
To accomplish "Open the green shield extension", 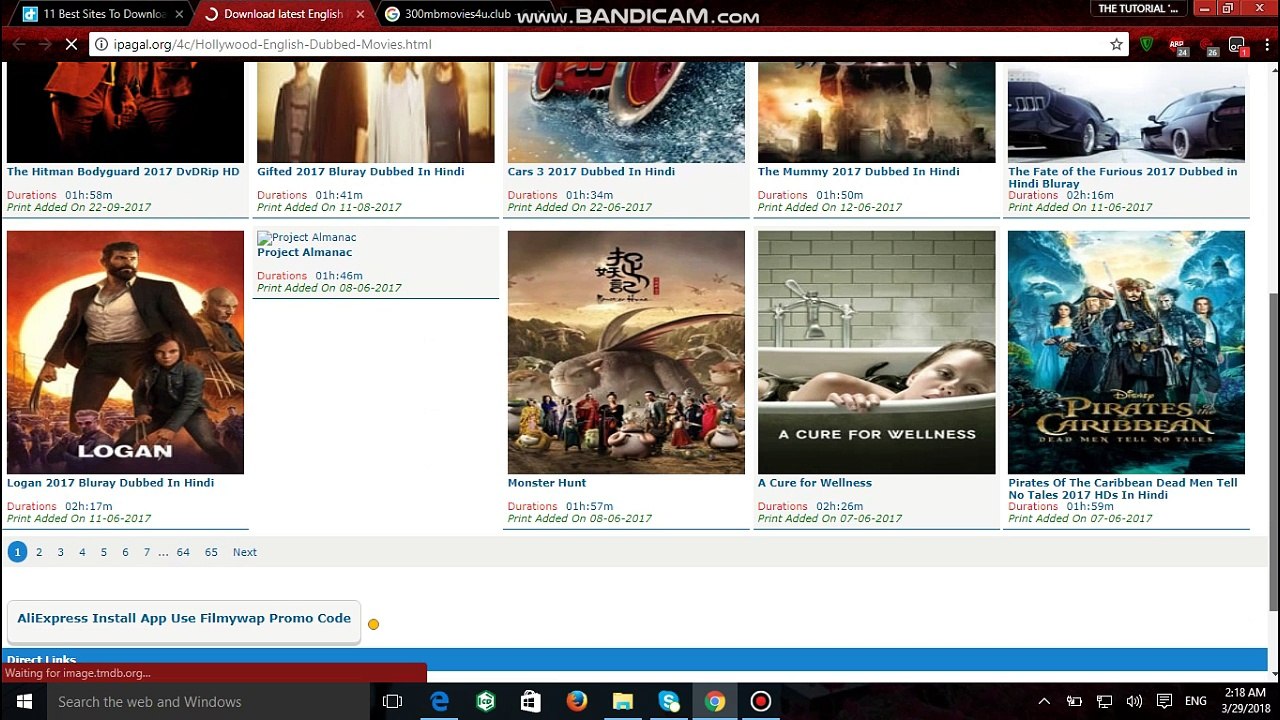I will coord(1147,45).
